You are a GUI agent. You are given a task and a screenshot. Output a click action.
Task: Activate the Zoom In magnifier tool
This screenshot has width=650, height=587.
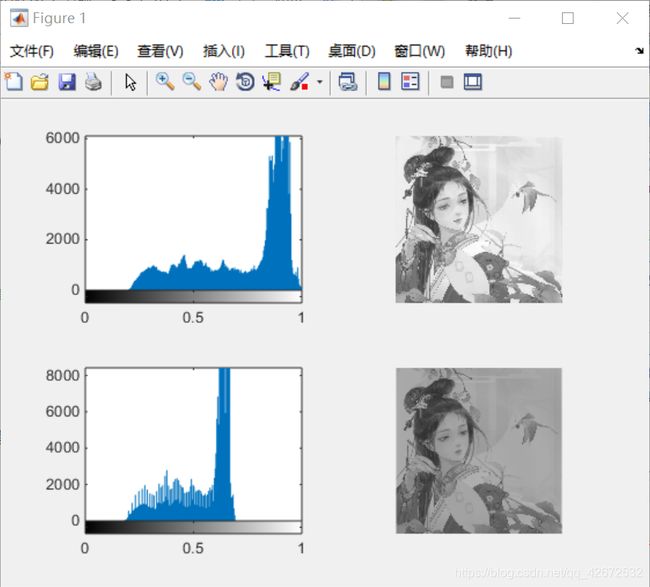click(x=165, y=82)
